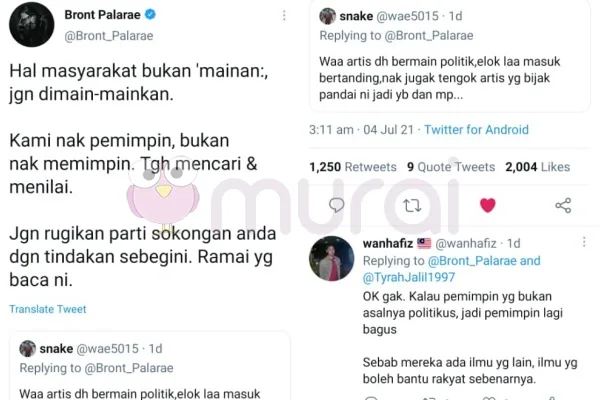The height and width of the screenshot is (400, 600).
Task: View the 9 Quote Tweets list
Action: 451,167
